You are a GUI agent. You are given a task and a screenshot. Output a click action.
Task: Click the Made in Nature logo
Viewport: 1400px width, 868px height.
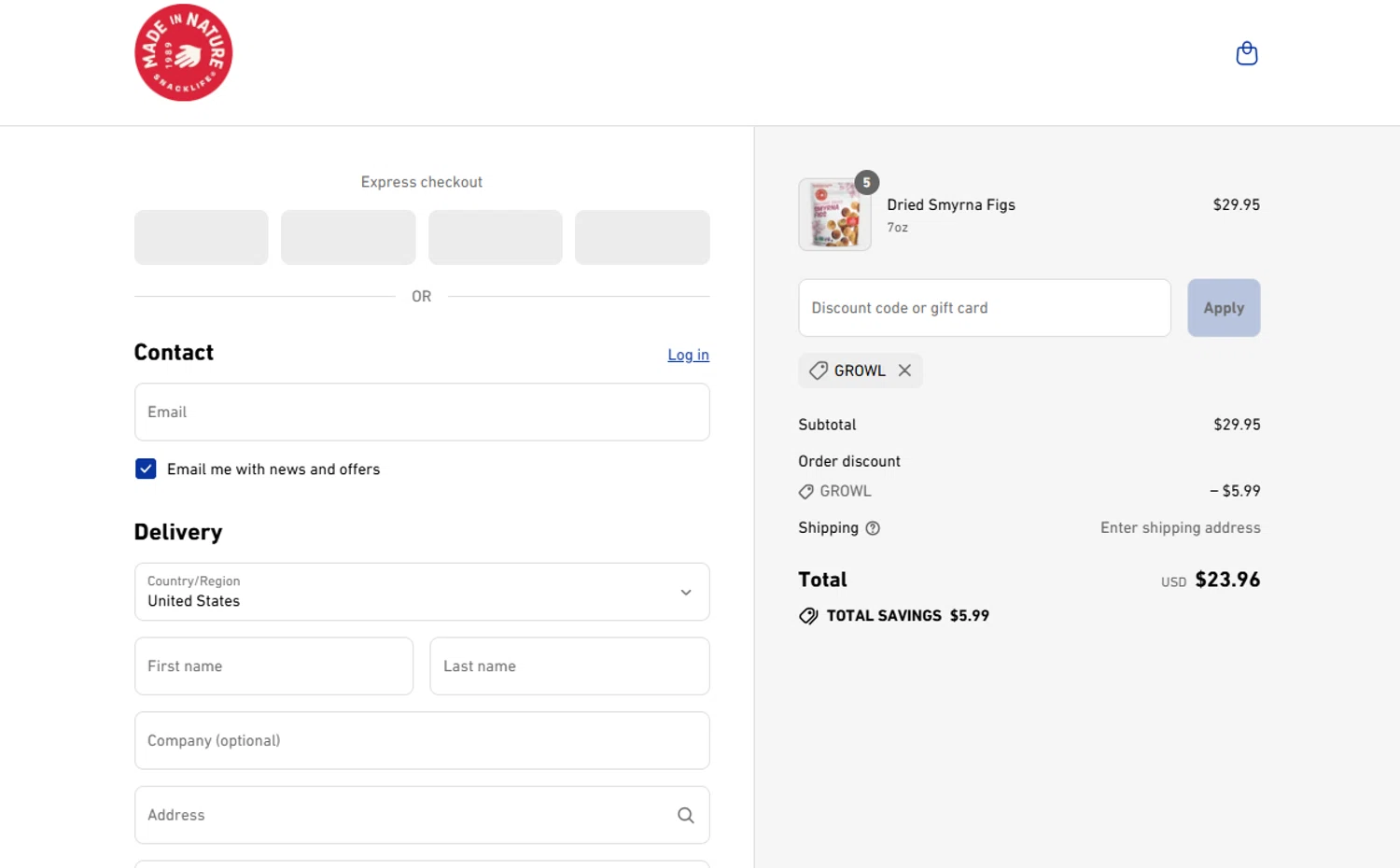(x=184, y=52)
